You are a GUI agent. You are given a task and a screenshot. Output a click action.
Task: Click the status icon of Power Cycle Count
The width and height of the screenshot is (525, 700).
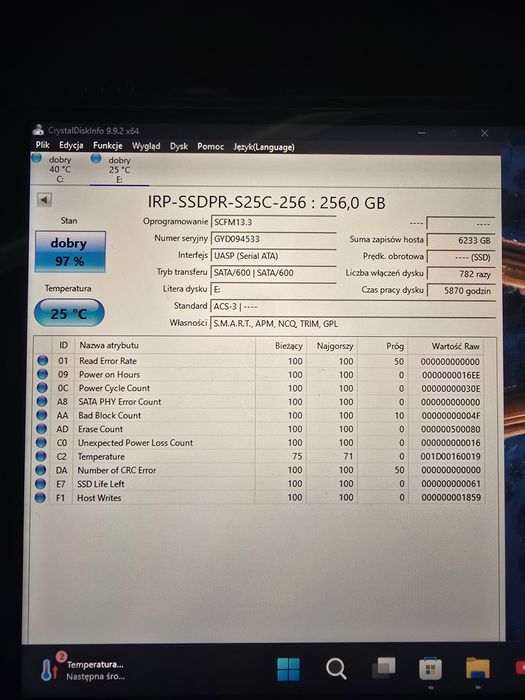[42, 387]
